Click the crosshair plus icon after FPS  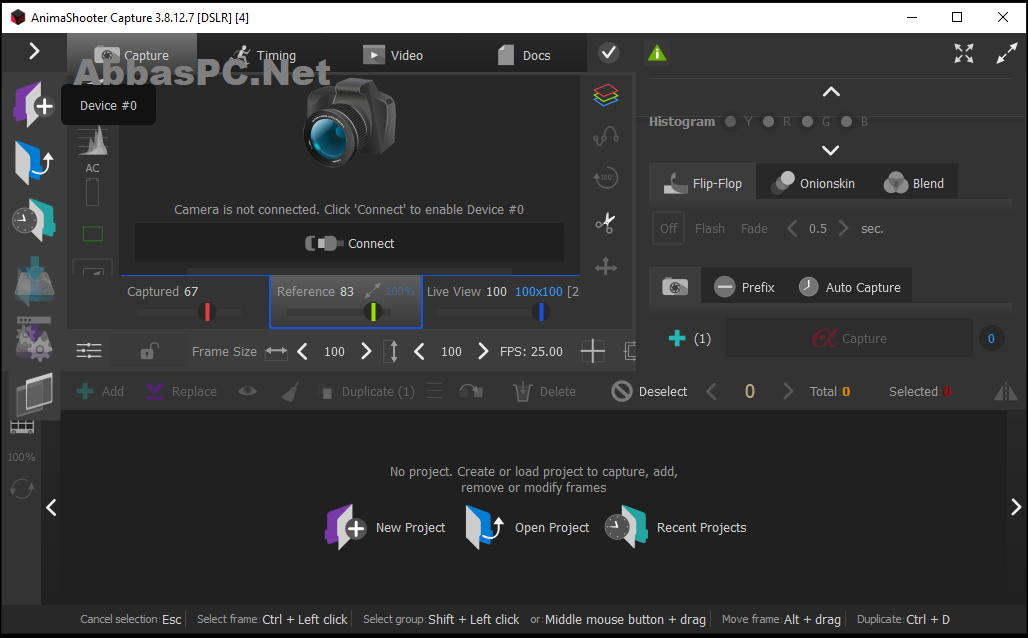593,351
